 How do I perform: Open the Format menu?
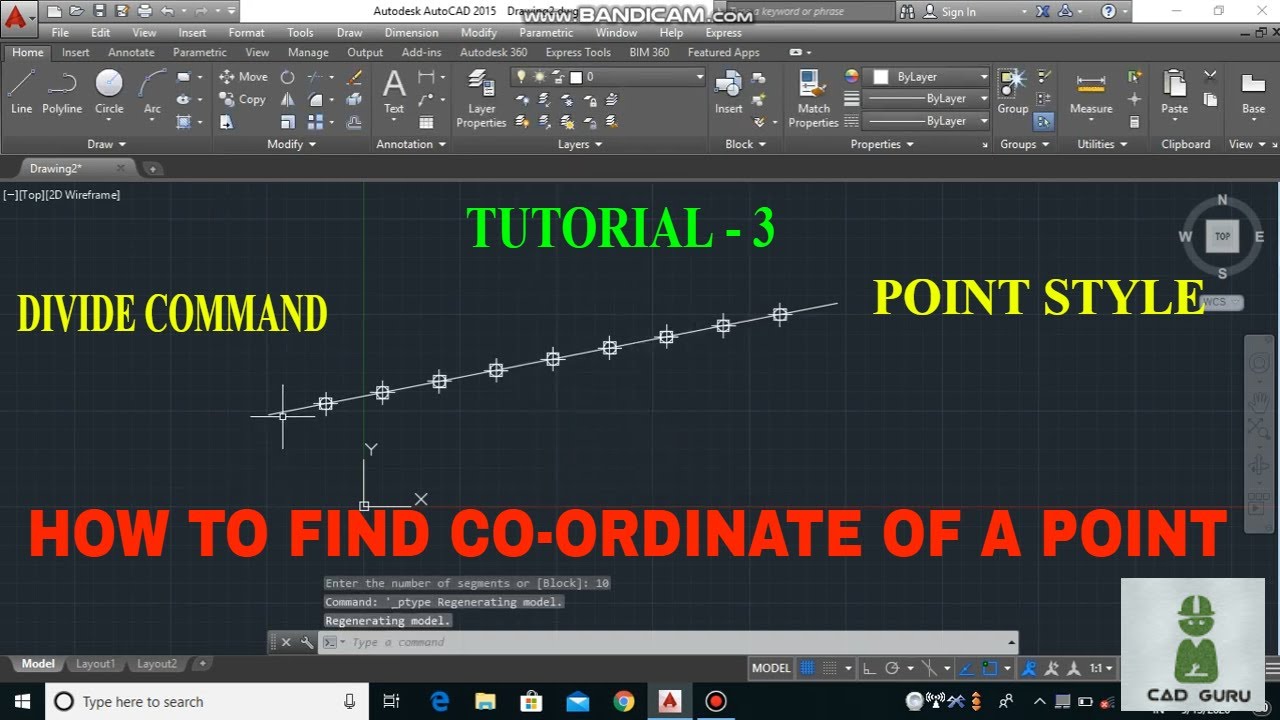coord(246,33)
